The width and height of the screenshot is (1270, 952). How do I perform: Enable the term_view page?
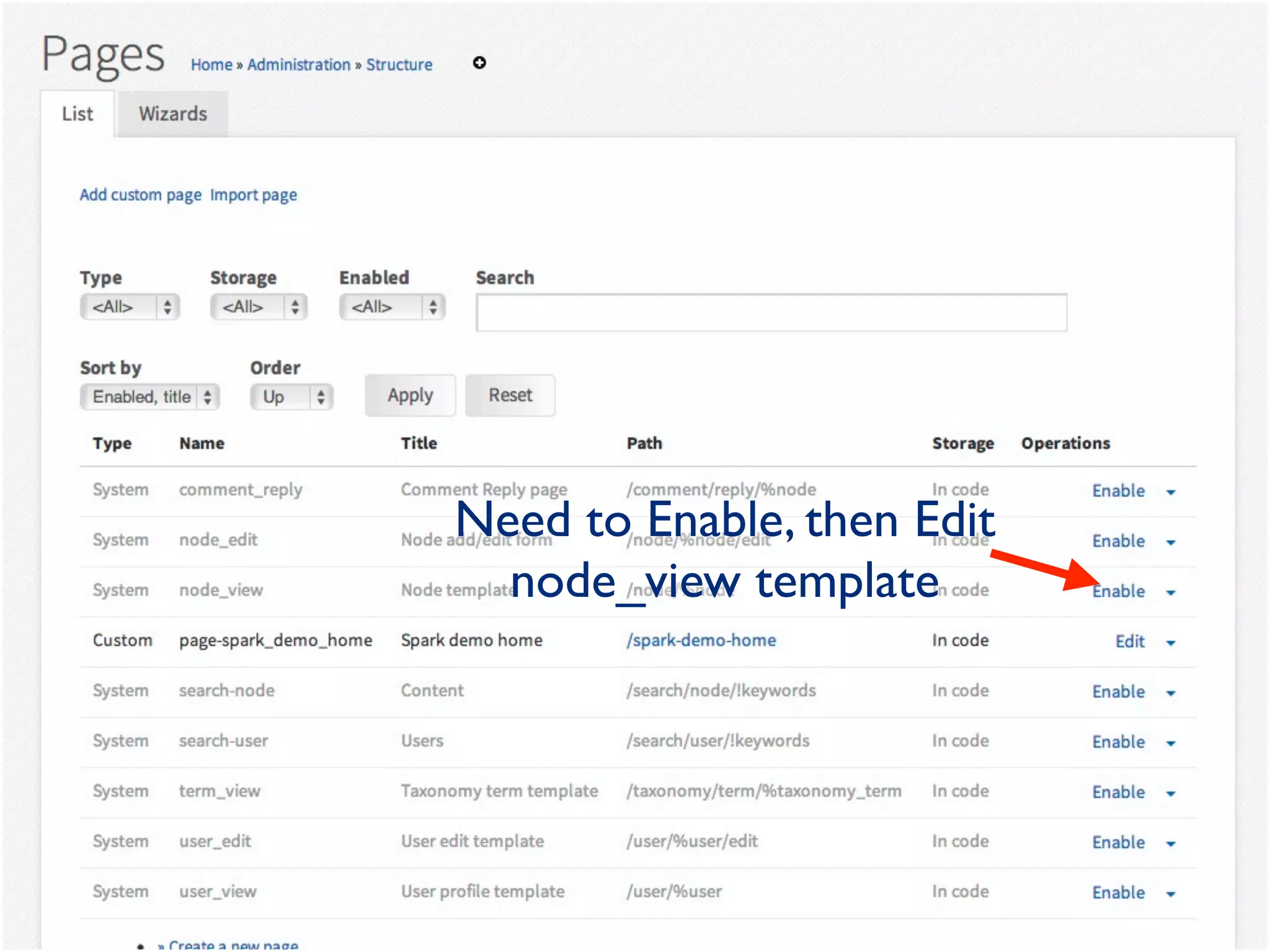[1118, 792]
